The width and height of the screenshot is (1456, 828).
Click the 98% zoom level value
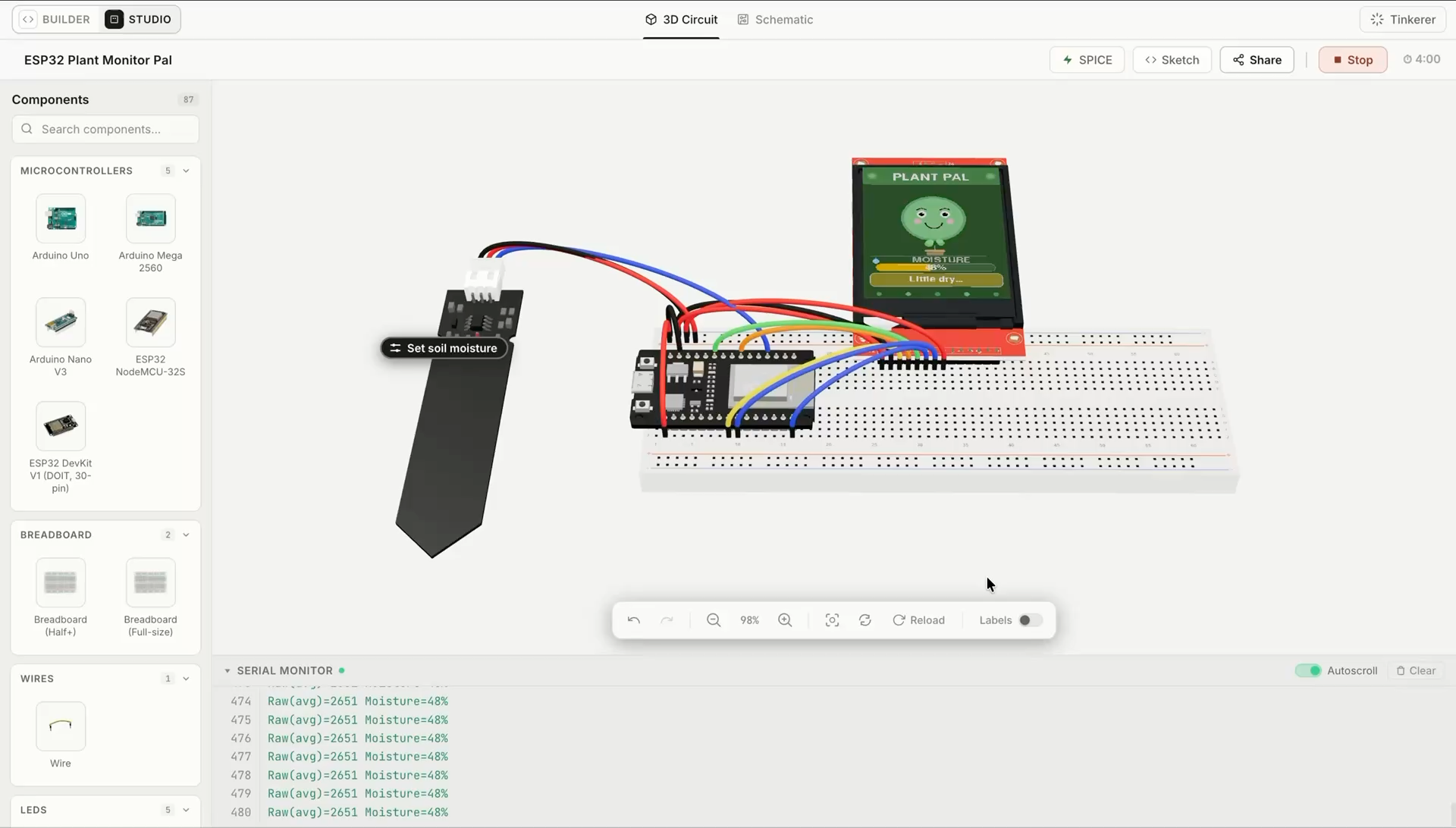[749, 620]
